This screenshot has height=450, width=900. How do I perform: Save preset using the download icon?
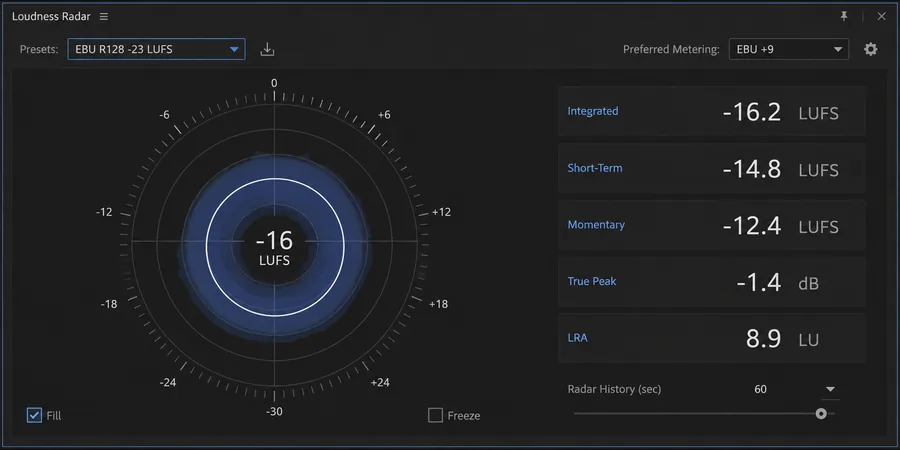pos(267,49)
